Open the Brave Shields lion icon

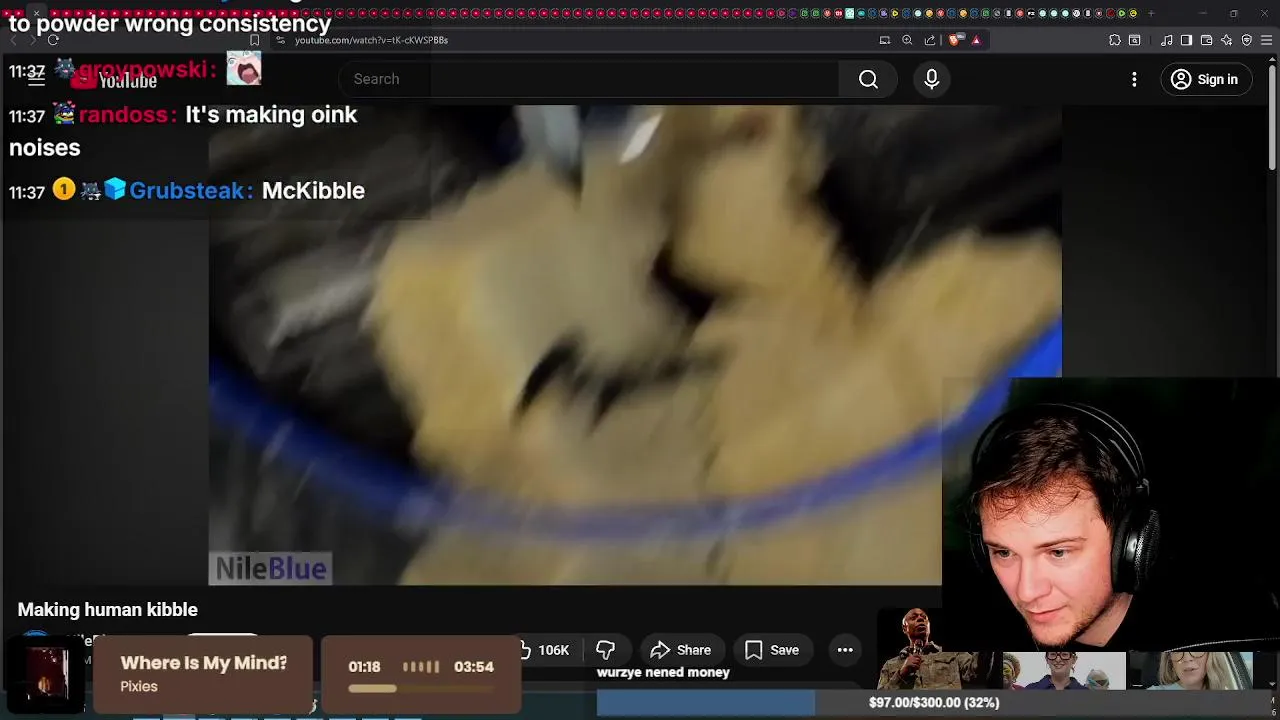coord(955,40)
